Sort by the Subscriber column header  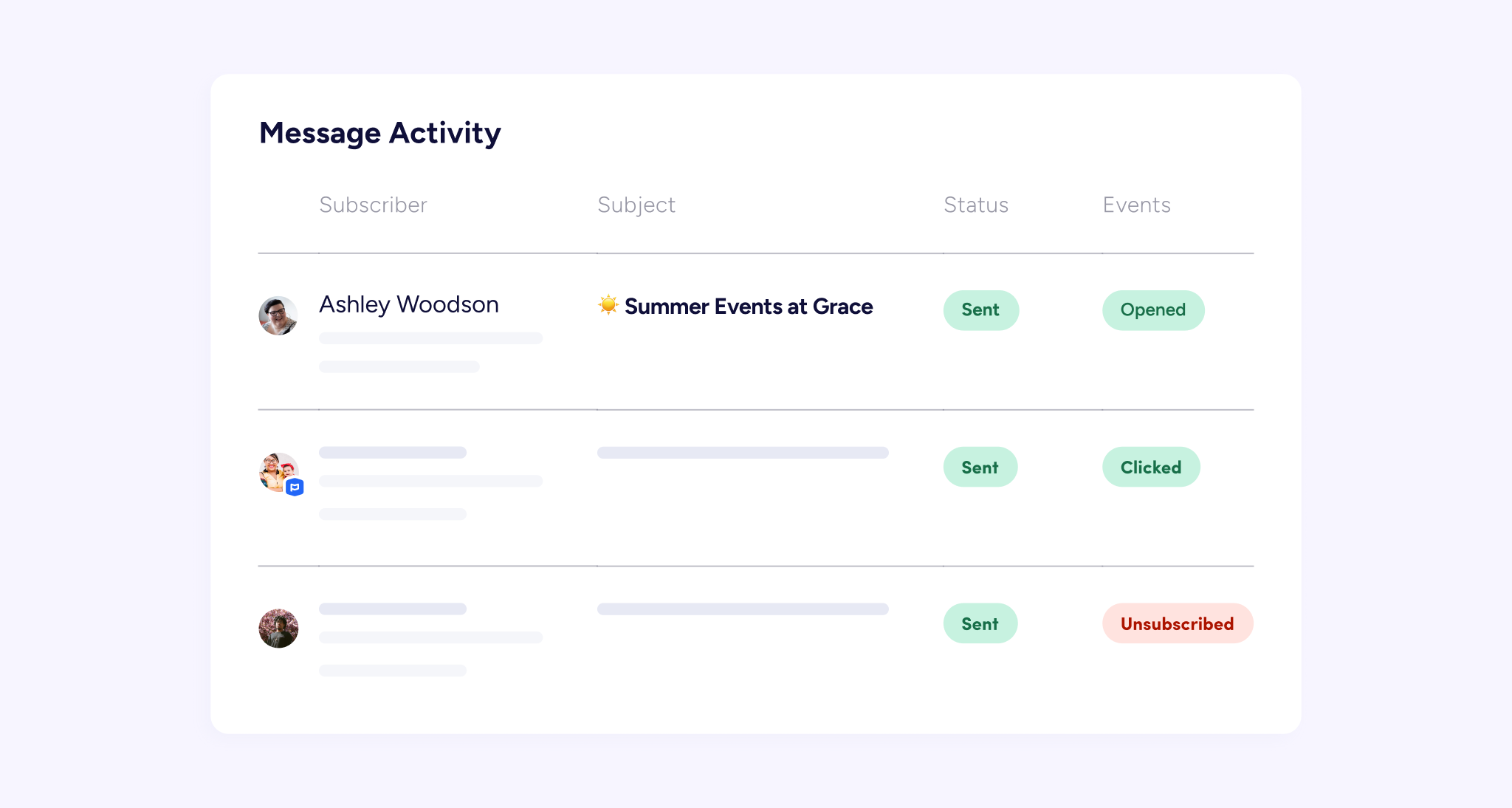(373, 205)
